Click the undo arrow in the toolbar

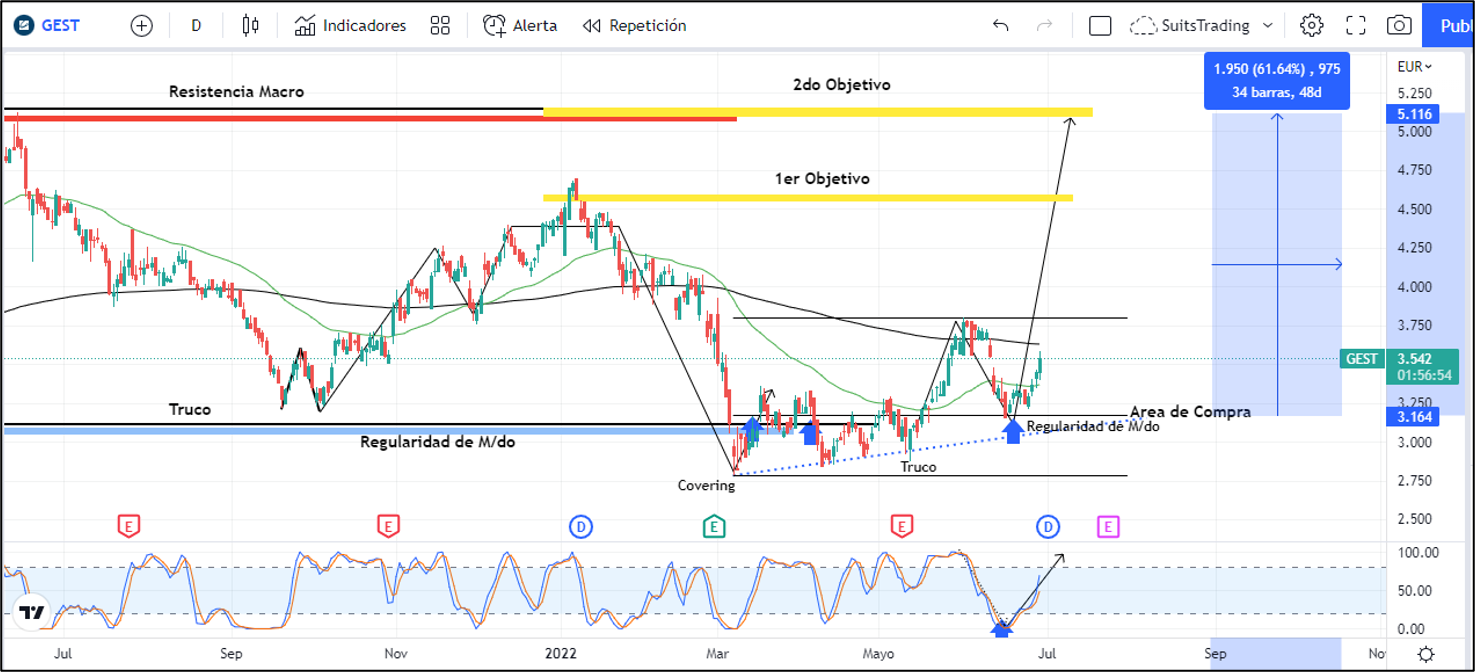(x=1000, y=26)
